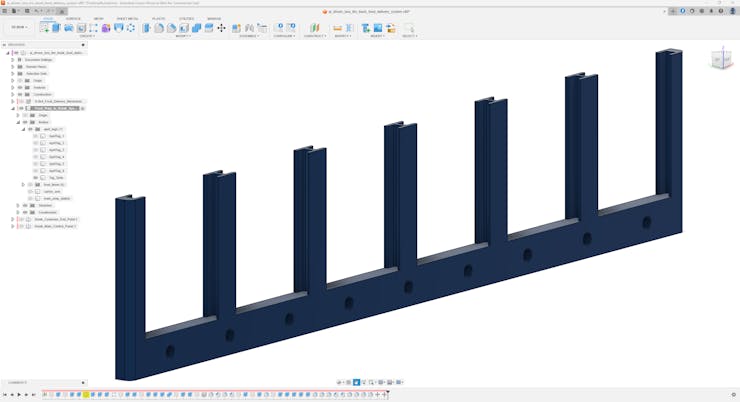Select the Create Sketch tool
Screen dimensions: 740x402
(45, 28)
